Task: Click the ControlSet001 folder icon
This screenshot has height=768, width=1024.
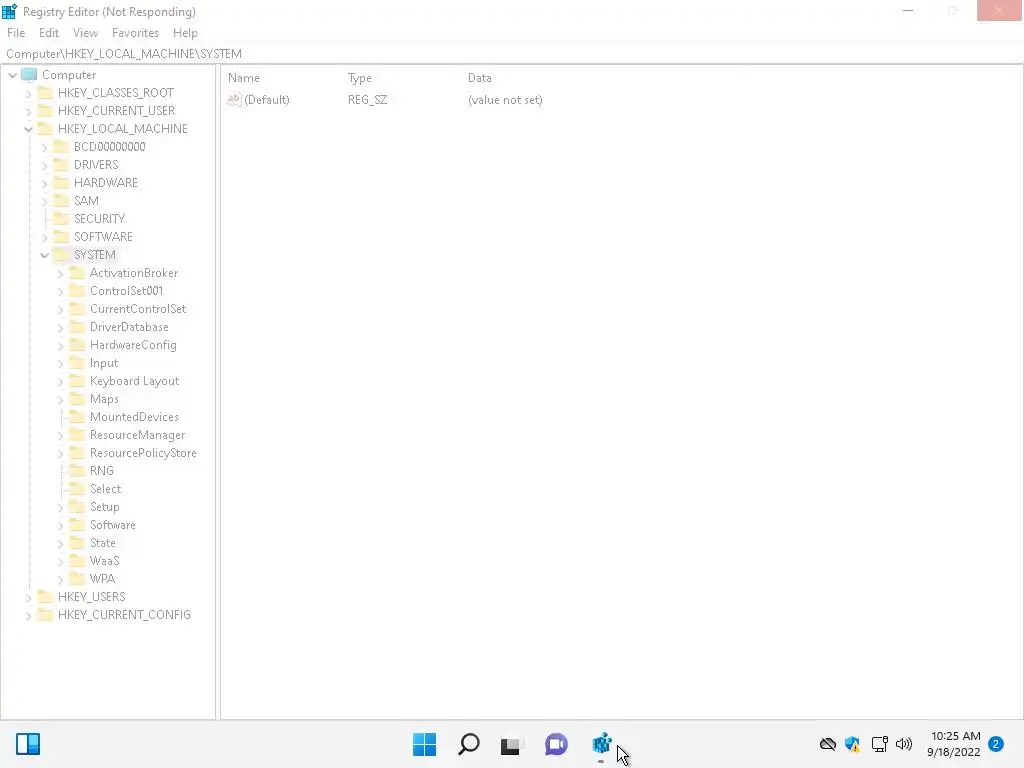Action: click(x=77, y=290)
